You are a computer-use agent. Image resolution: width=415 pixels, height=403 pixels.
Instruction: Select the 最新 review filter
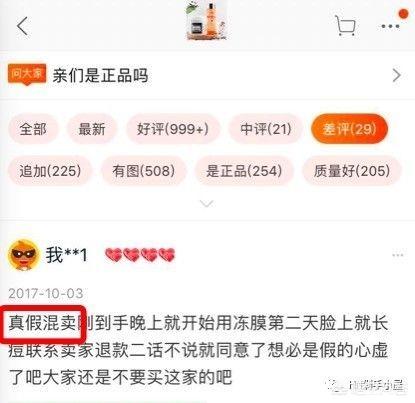pyautogui.click(x=92, y=129)
